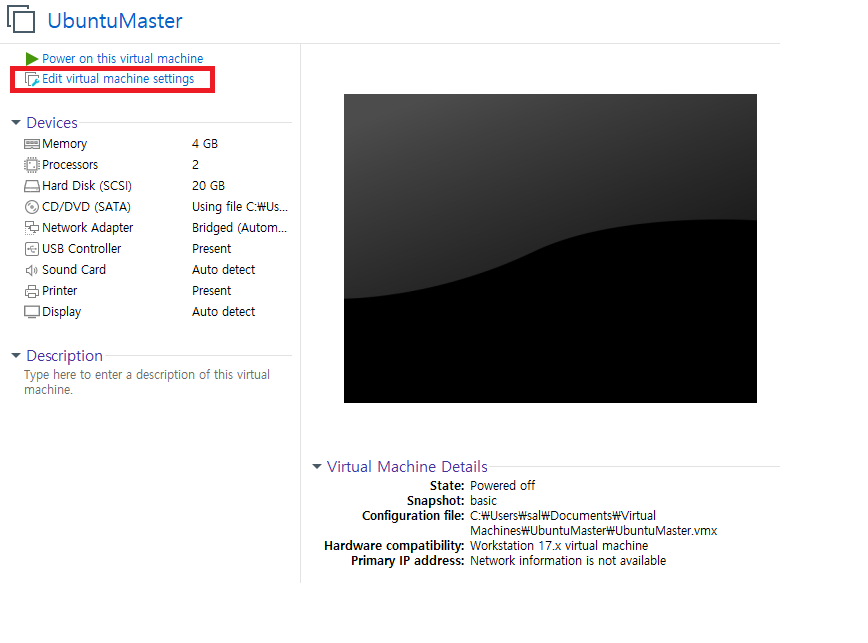868x643 pixels.
Task: Select the USB Controller icon
Action: [x=32, y=249]
